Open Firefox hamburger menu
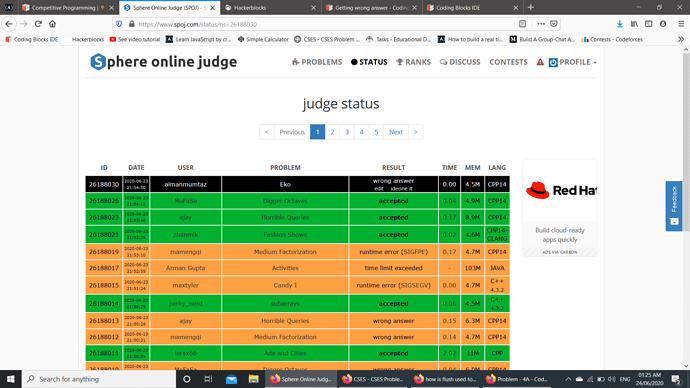690x388 pixels. click(x=681, y=24)
